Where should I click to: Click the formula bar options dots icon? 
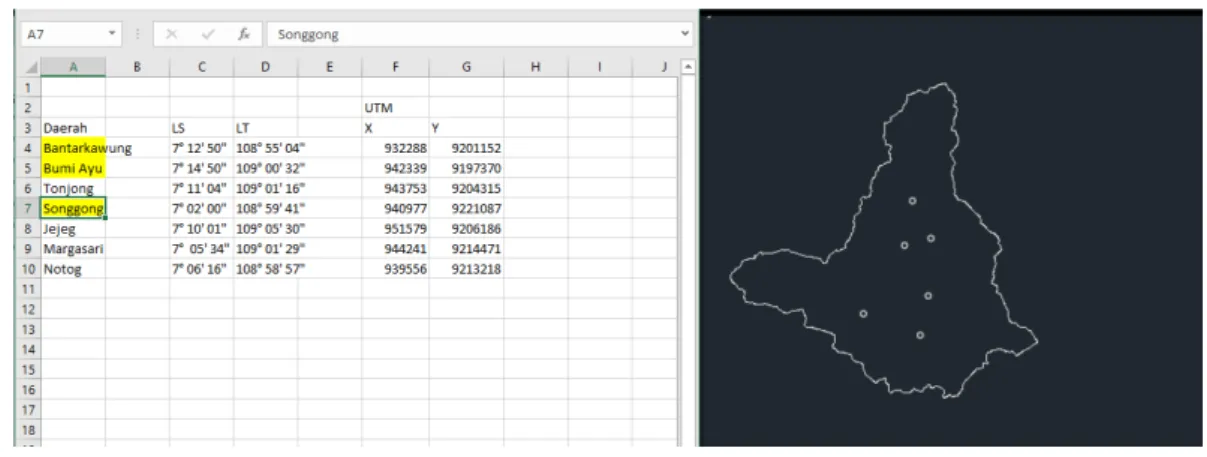pos(138,34)
